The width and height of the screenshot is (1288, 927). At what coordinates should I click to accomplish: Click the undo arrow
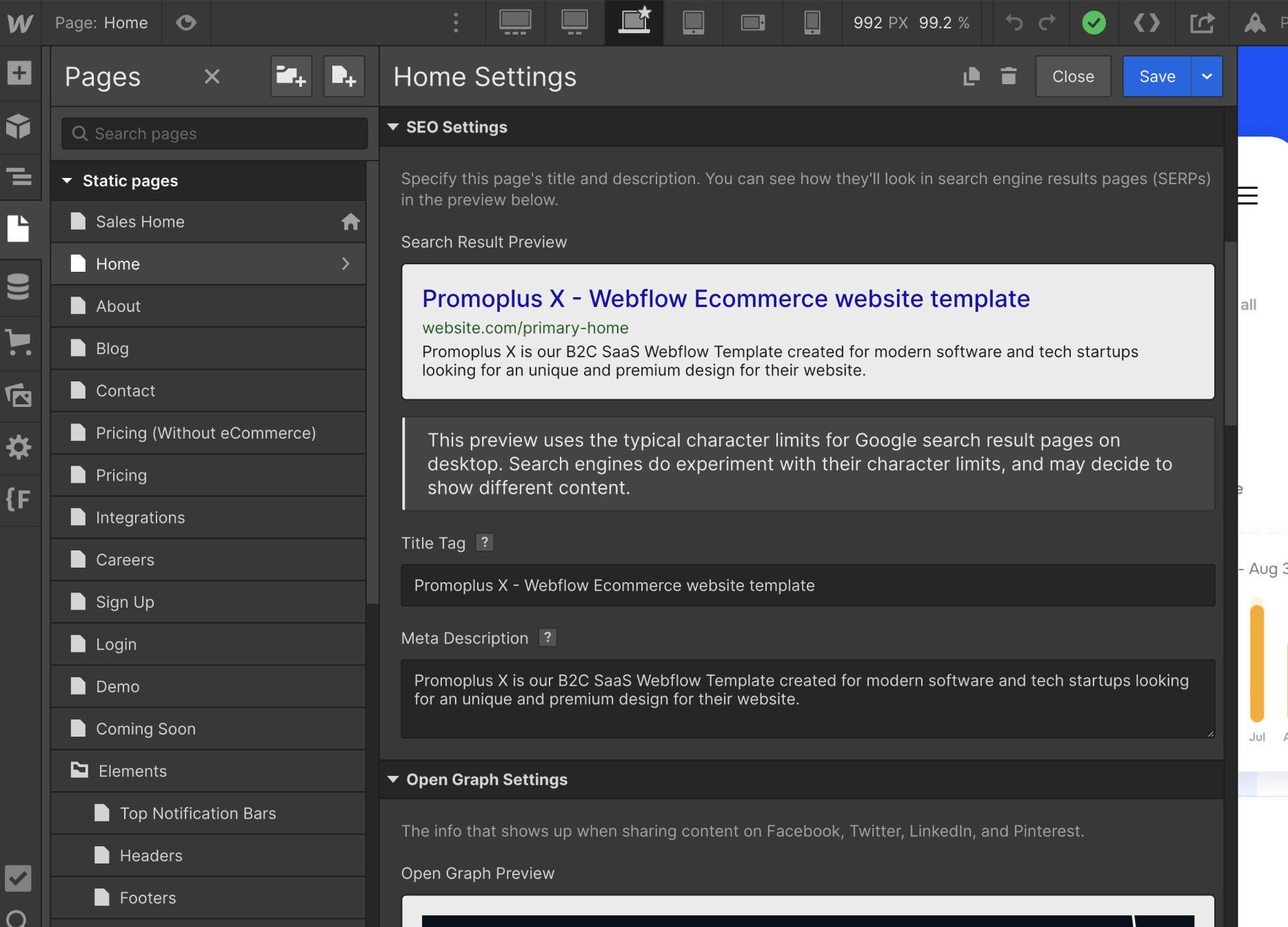[x=1014, y=23]
